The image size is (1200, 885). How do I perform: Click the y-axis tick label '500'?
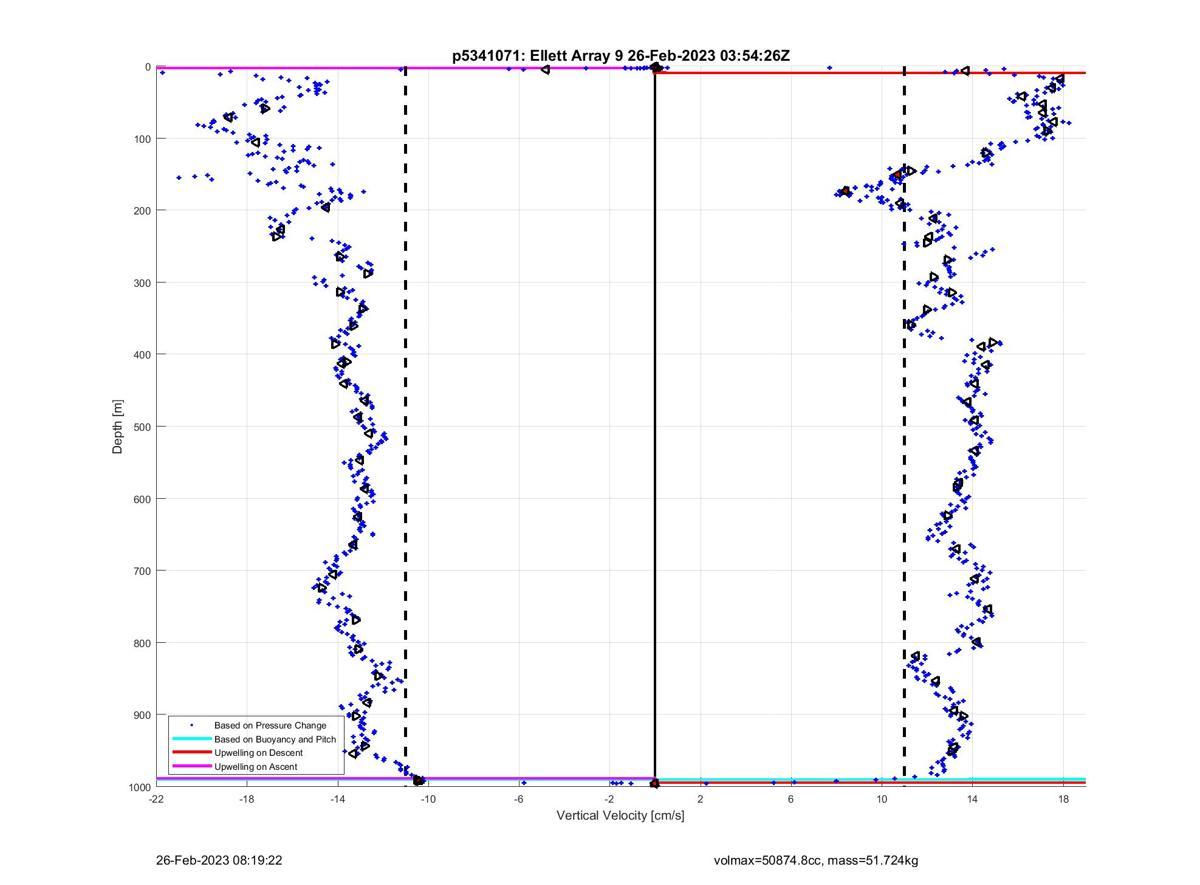[x=141, y=427]
